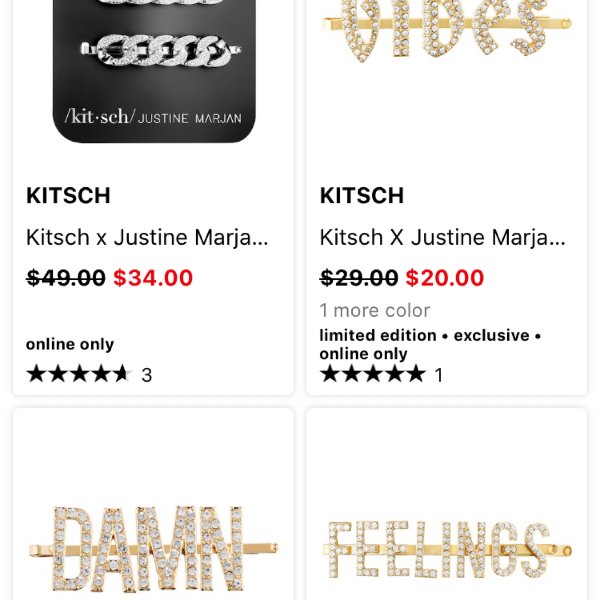Screen dimensions: 600x600
Task: Click the KITSCH brand name on $20.00 product
Action: (x=362, y=196)
